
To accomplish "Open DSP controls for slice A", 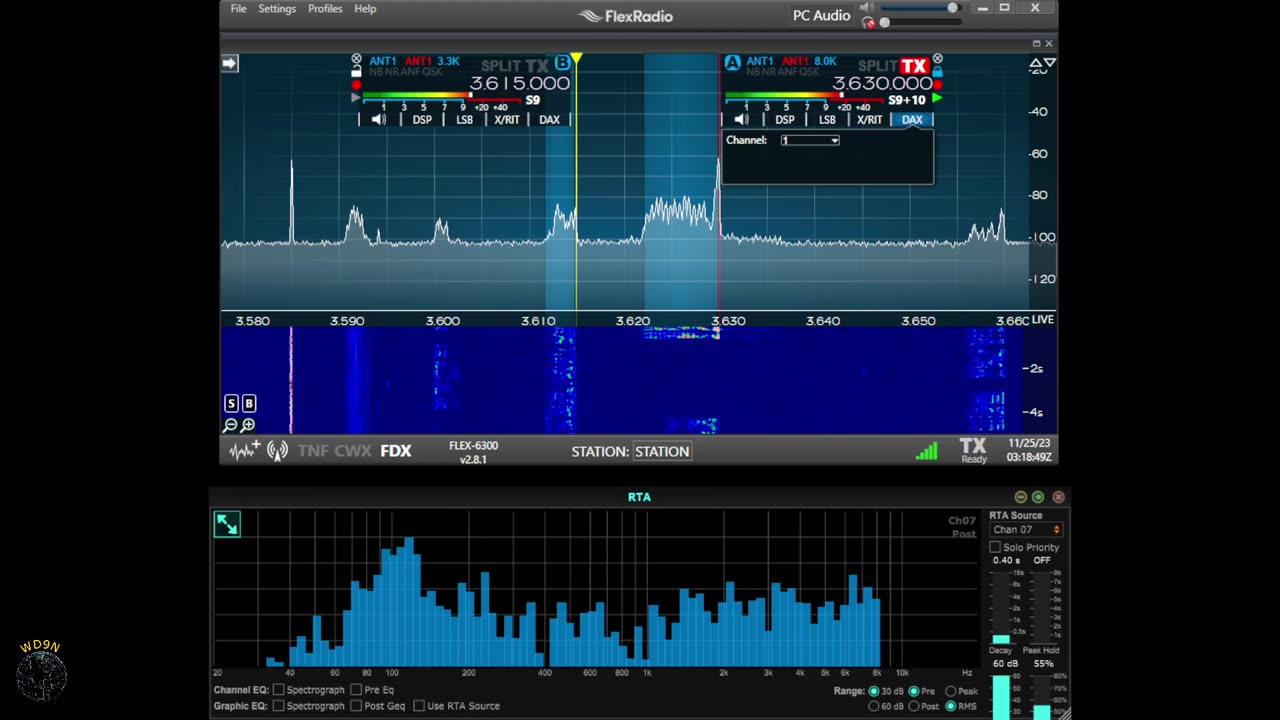I will [785, 120].
